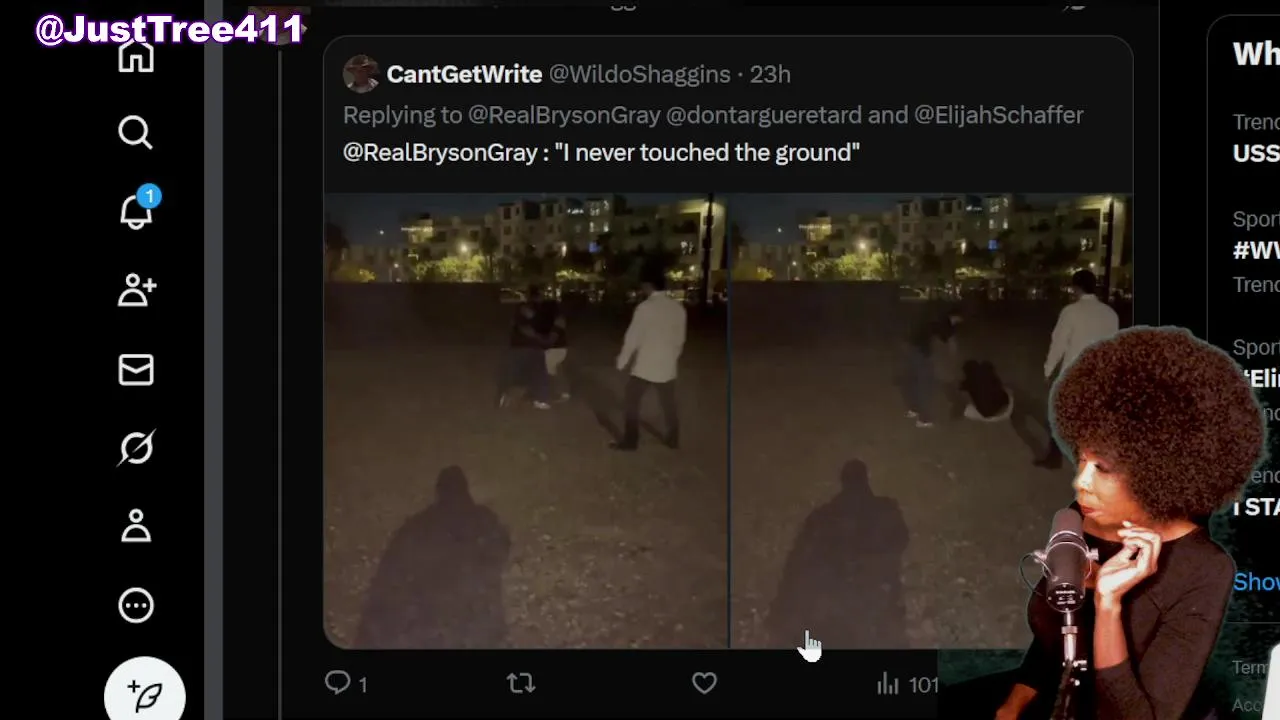The height and width of the screenshot is (720, 1280).
Task: Open the @WildoShaggins handle link
Action: click(639, 74)
